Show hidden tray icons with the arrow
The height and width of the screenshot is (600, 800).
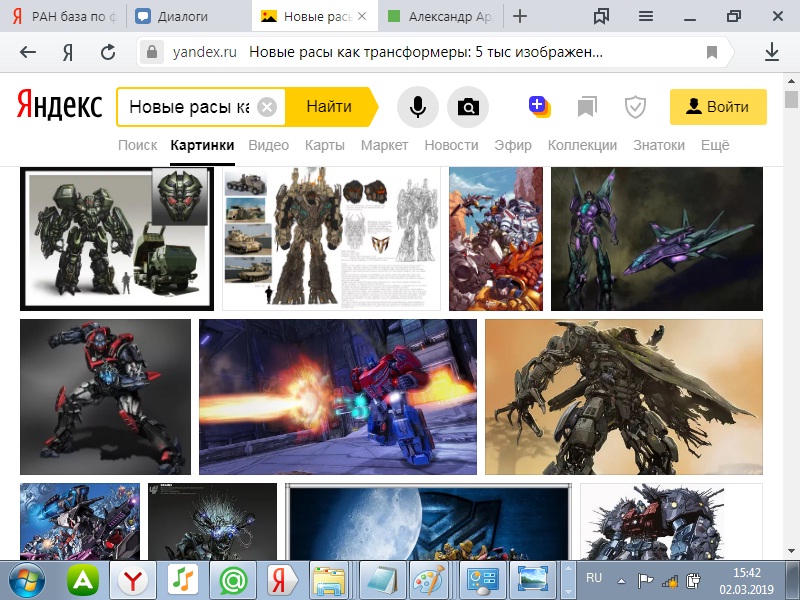click(x=621, y=581)
